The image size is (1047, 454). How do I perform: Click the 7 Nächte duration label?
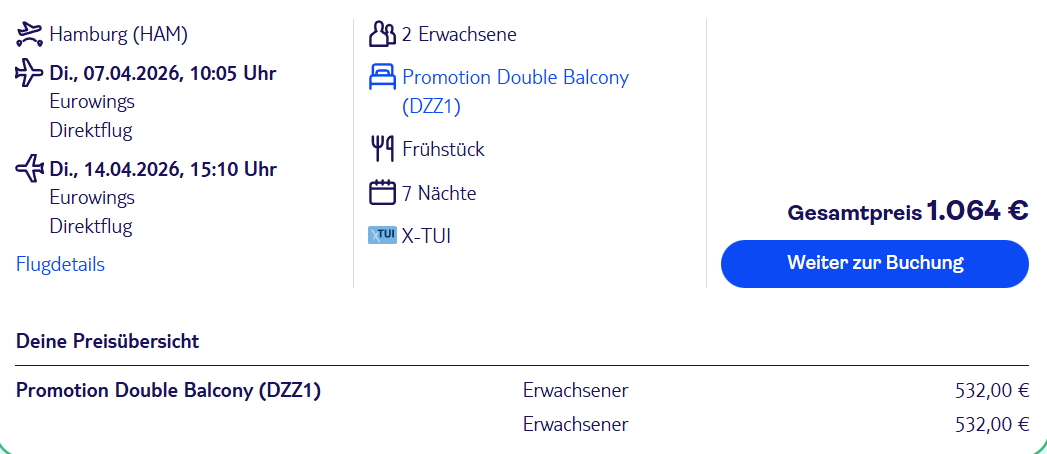[439, 193]
